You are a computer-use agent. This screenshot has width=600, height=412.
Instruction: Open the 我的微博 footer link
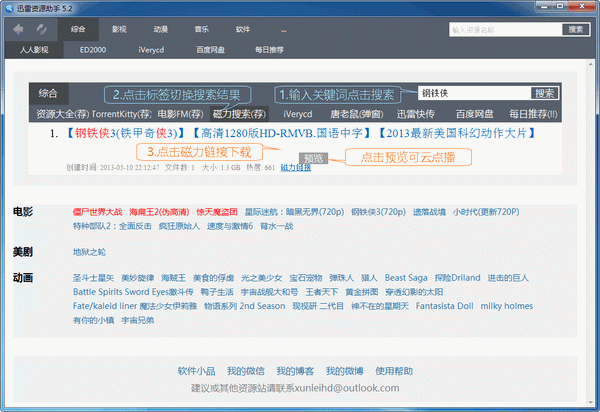point(344,371)
